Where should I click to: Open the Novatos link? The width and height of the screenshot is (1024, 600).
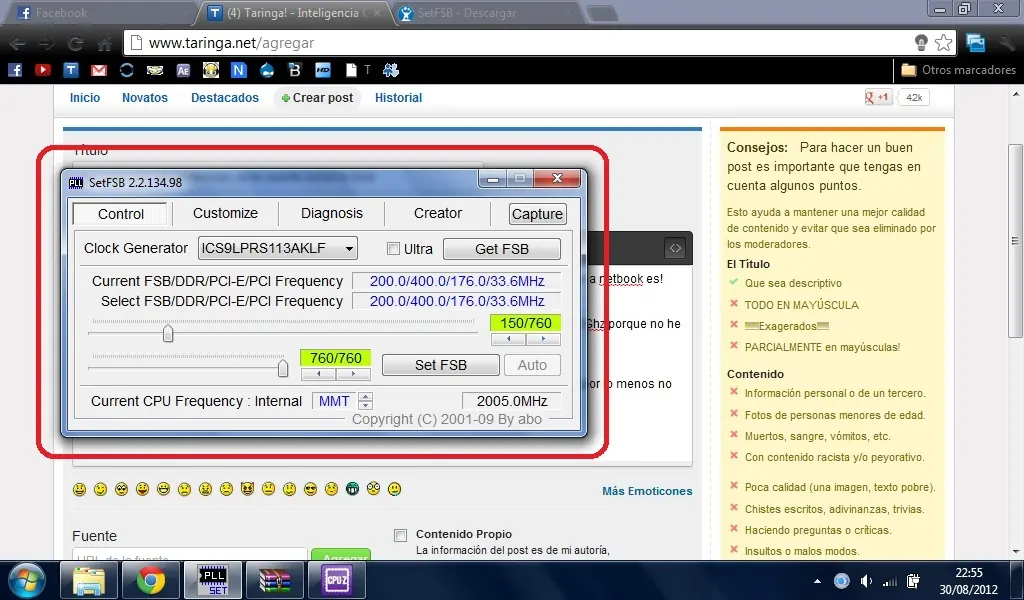145,98
